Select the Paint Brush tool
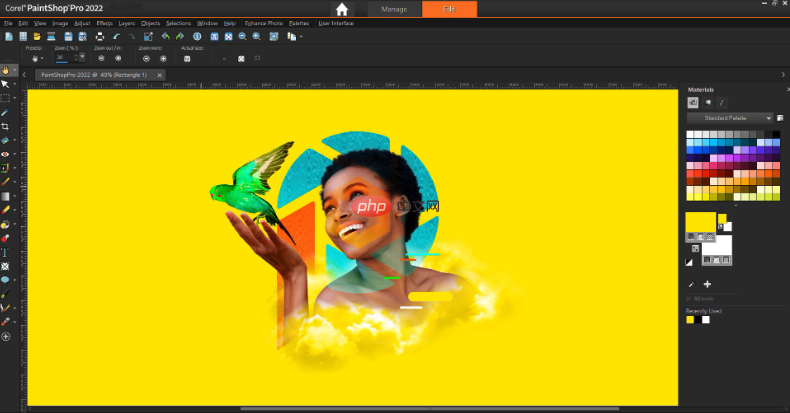 (5, 182)
